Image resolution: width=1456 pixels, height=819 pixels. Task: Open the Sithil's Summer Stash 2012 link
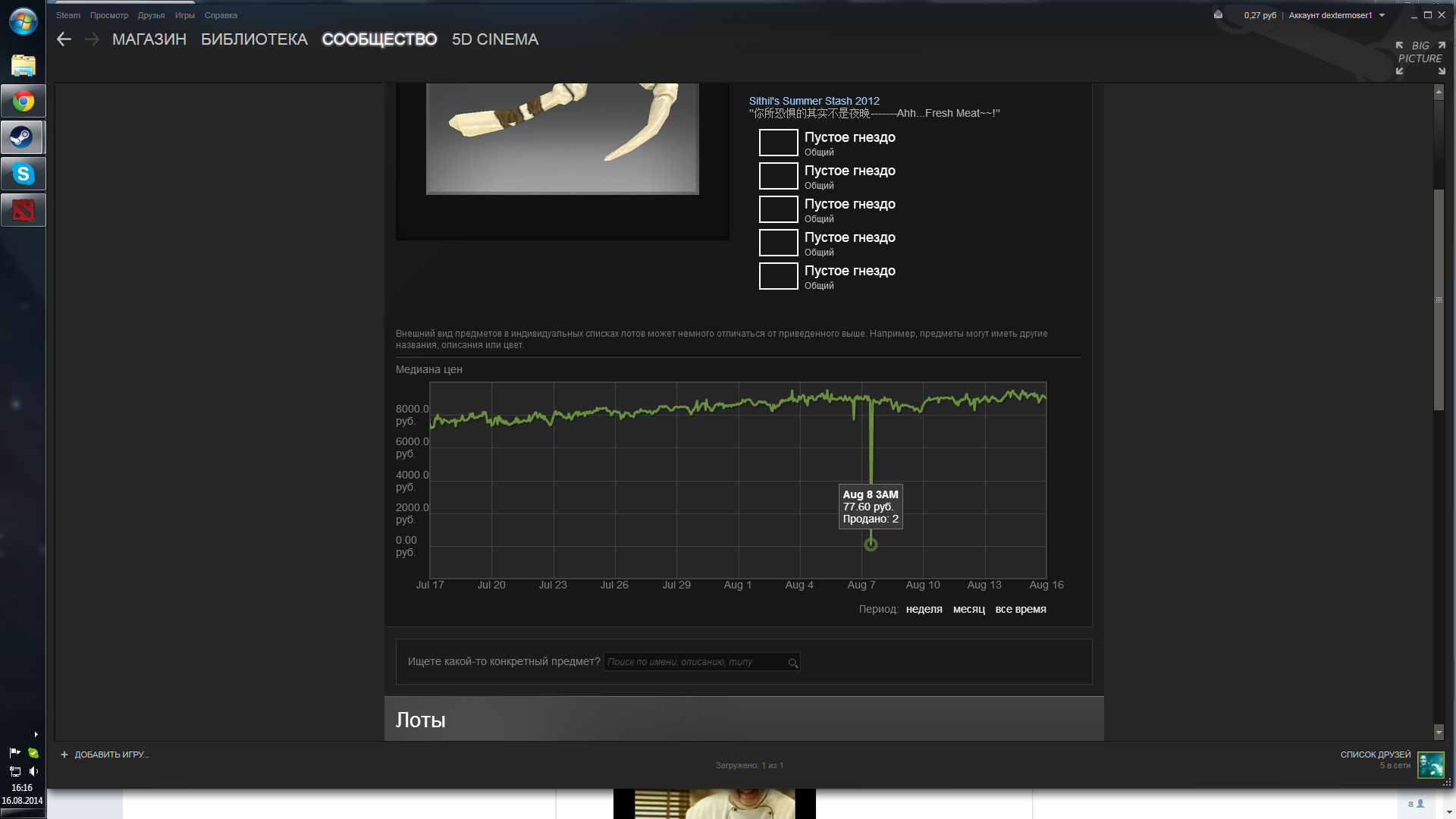tap(814, 101)
